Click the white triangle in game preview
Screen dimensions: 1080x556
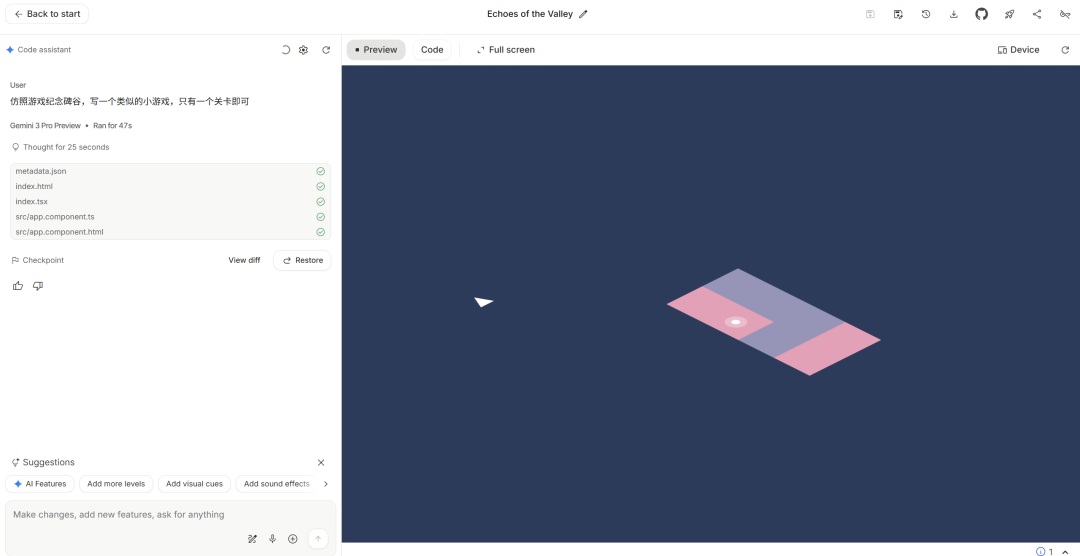pyautogui.click(x=483, y=302)
